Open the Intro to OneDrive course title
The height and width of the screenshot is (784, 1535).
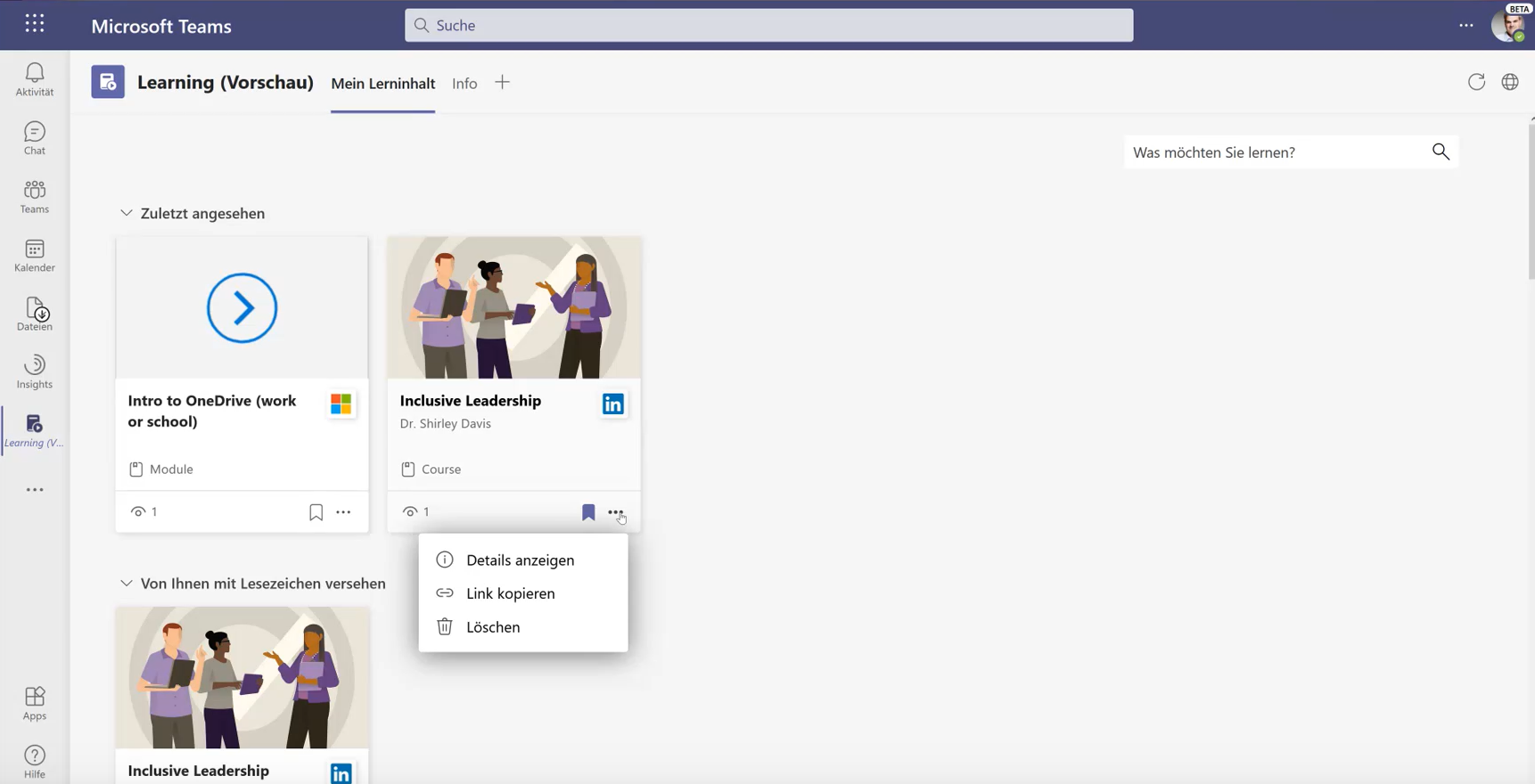coord(212,411)
